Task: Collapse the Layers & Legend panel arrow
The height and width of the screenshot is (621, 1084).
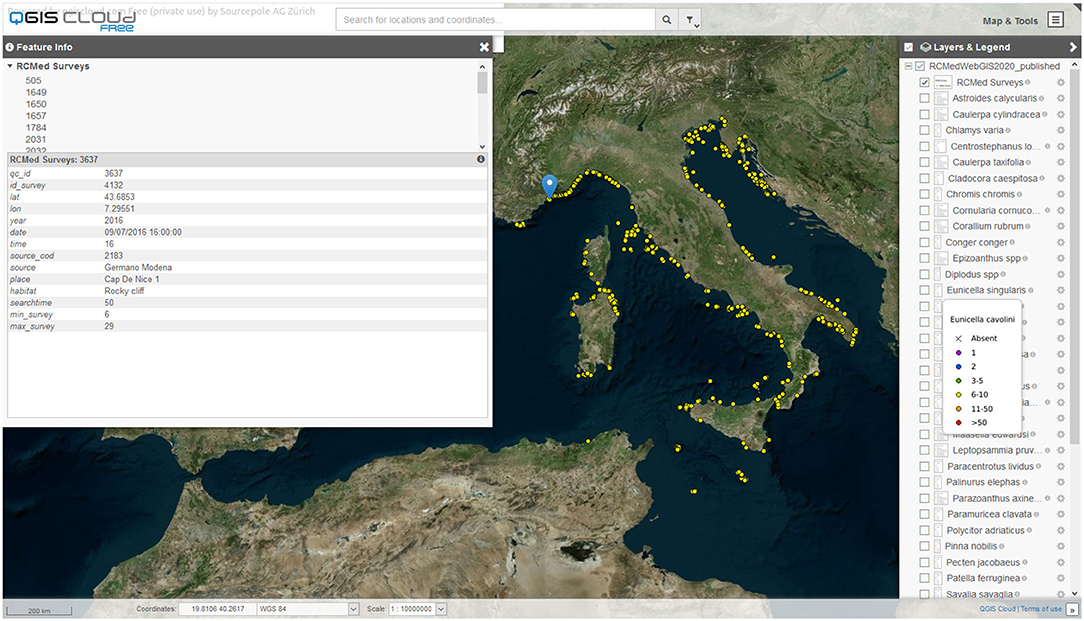Action: point(1073,47)
